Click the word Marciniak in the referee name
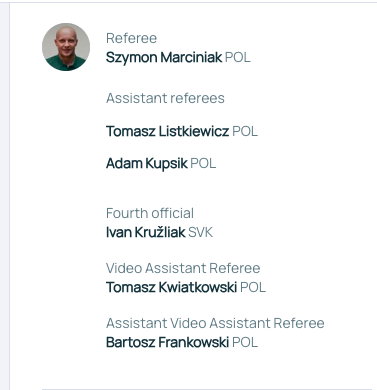Screen dimensions: 377x390 tap(191, 57)
